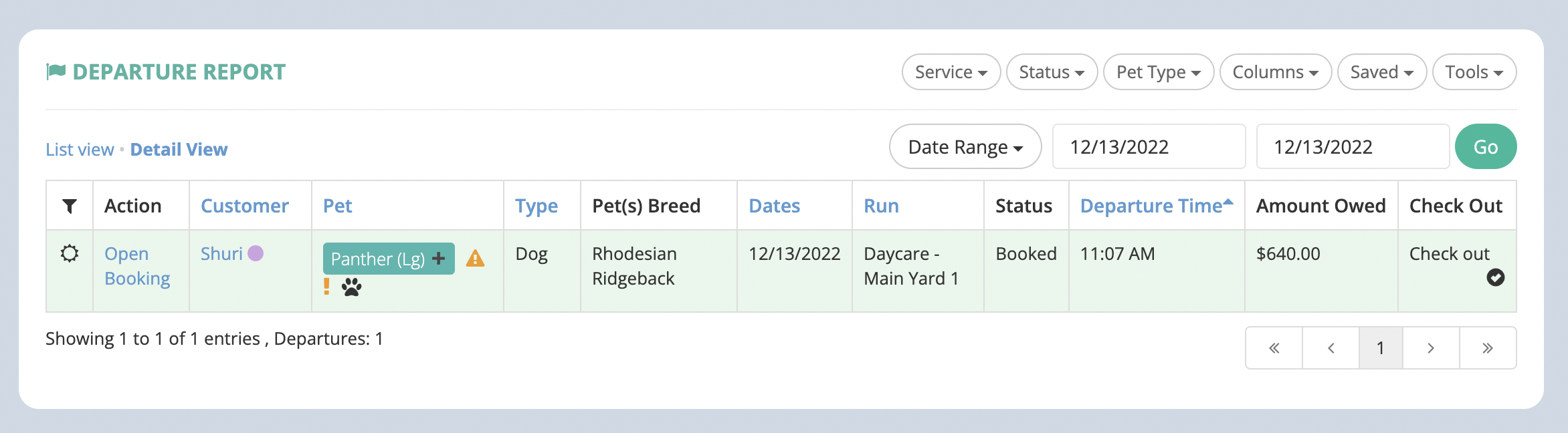The image size is (1568, 433).
Task: Click the plus icon on Panther tag
Action: click(x=438, y=259)
